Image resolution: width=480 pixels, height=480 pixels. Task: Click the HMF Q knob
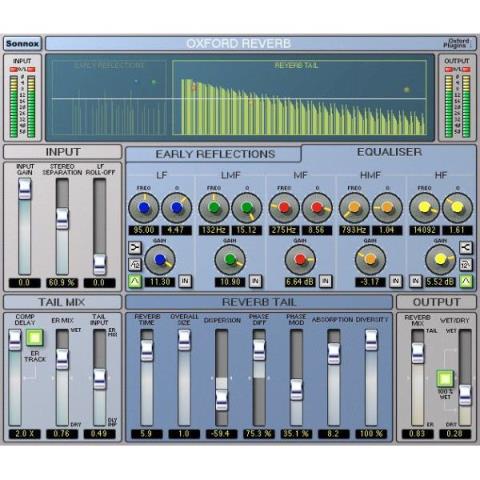click(x=387, y=208)
